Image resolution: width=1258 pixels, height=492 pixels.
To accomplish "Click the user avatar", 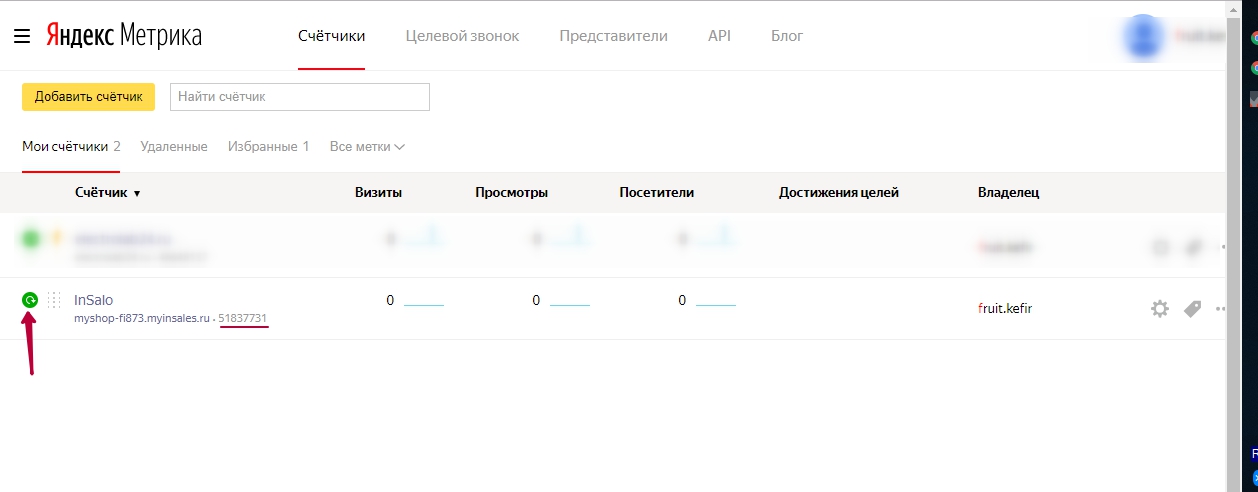I will pos(1144,36).
